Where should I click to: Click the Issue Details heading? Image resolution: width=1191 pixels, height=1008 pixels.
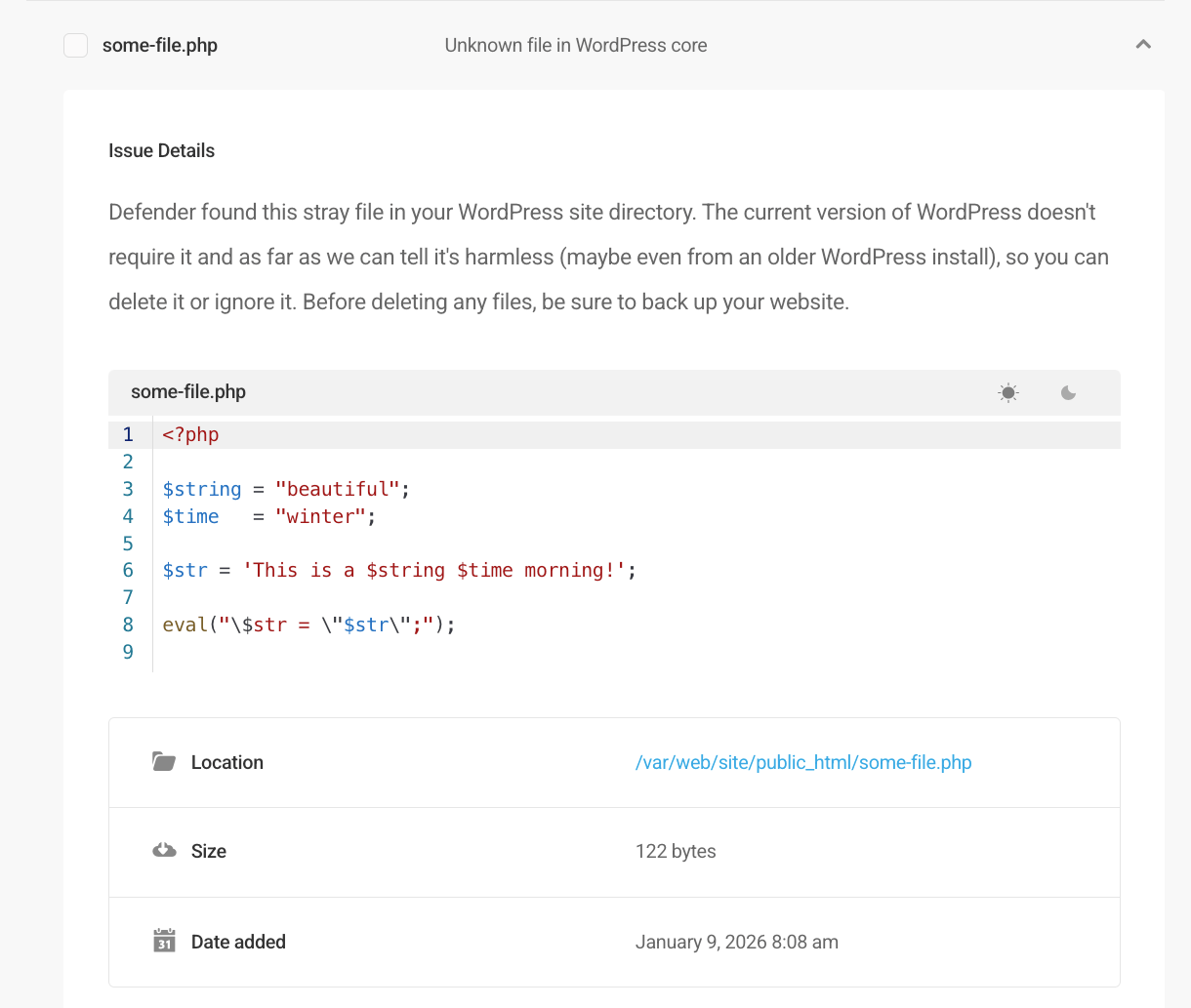point(161,150)
